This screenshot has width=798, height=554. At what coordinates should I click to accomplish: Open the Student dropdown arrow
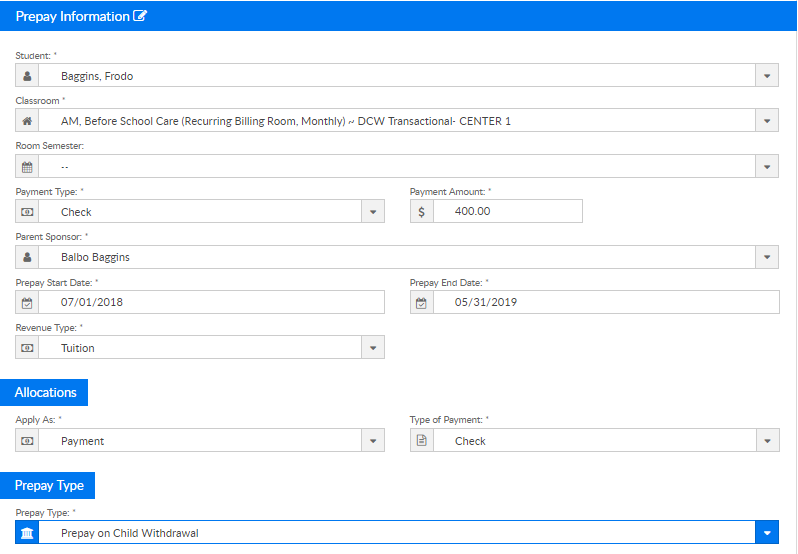767,76
